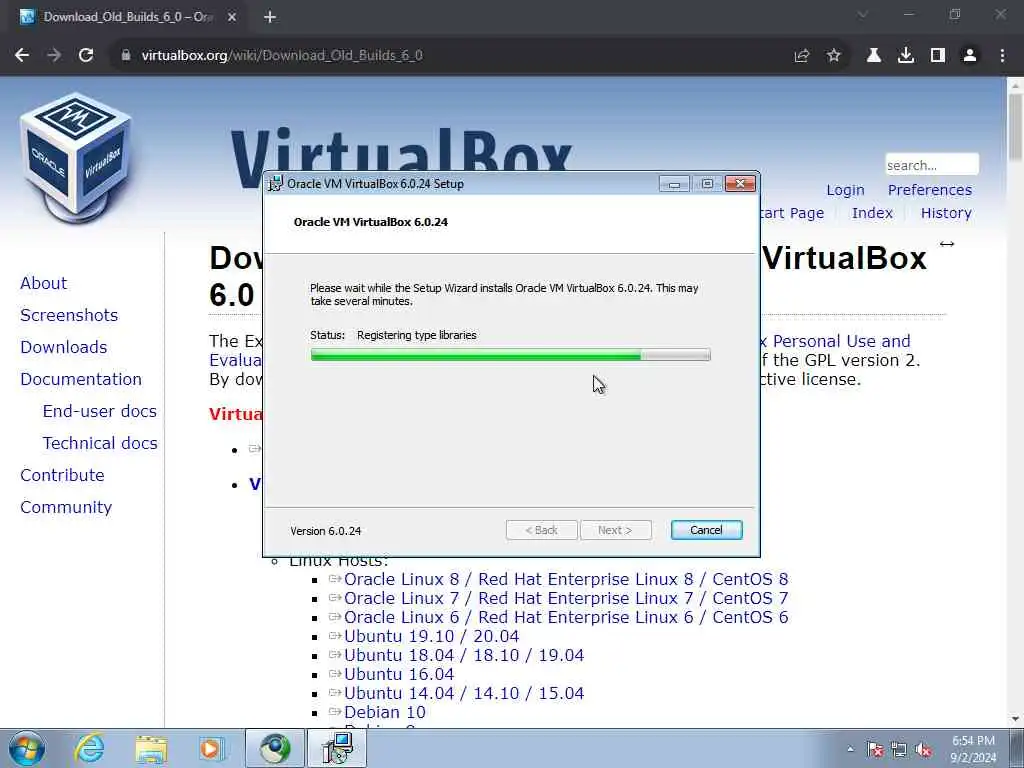Open Windows Media Player from taskbar
The height and width of the screenshot is (768, 1024).
[210, 748]
